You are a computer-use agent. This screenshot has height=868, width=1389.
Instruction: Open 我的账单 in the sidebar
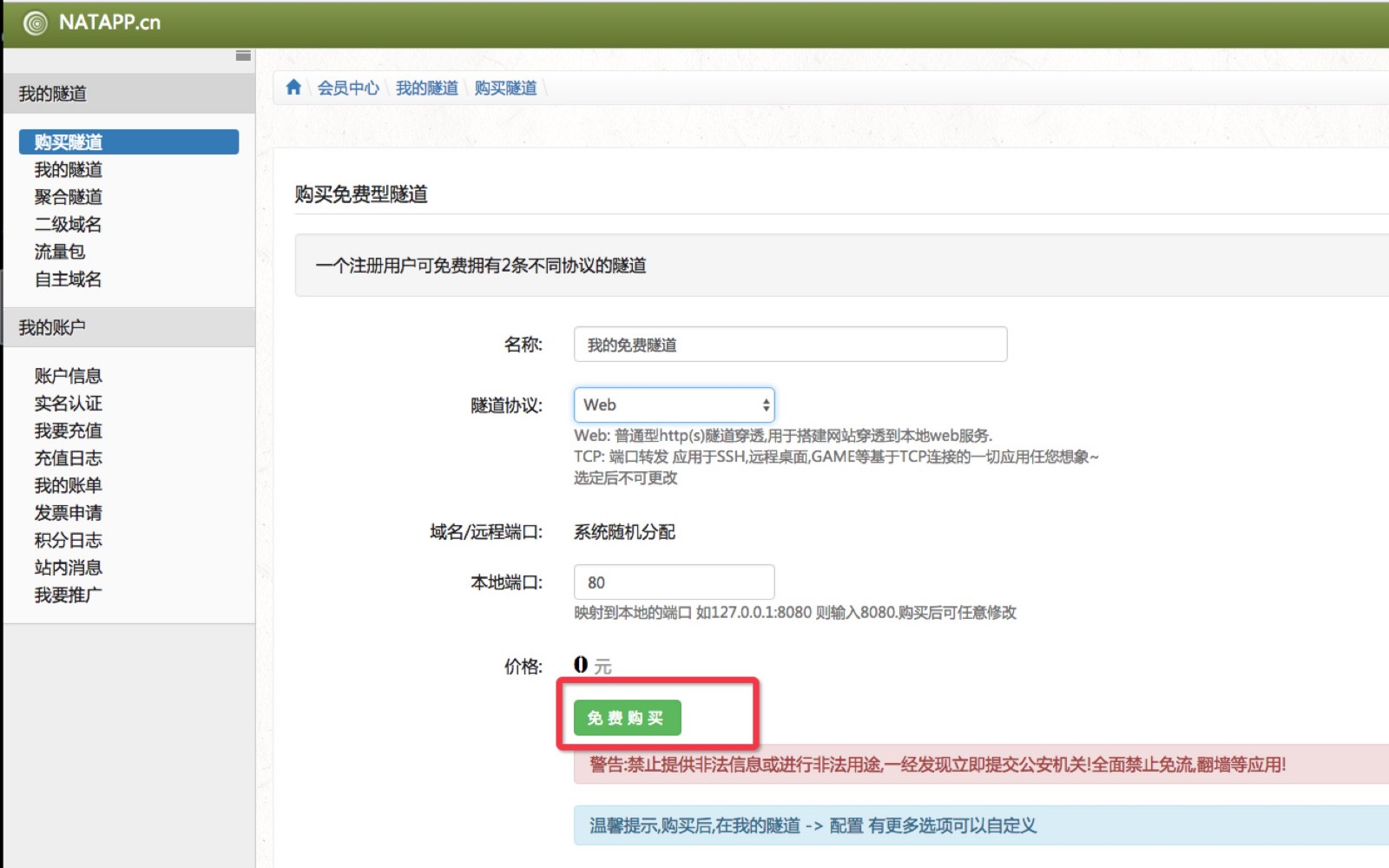point(69,485)
